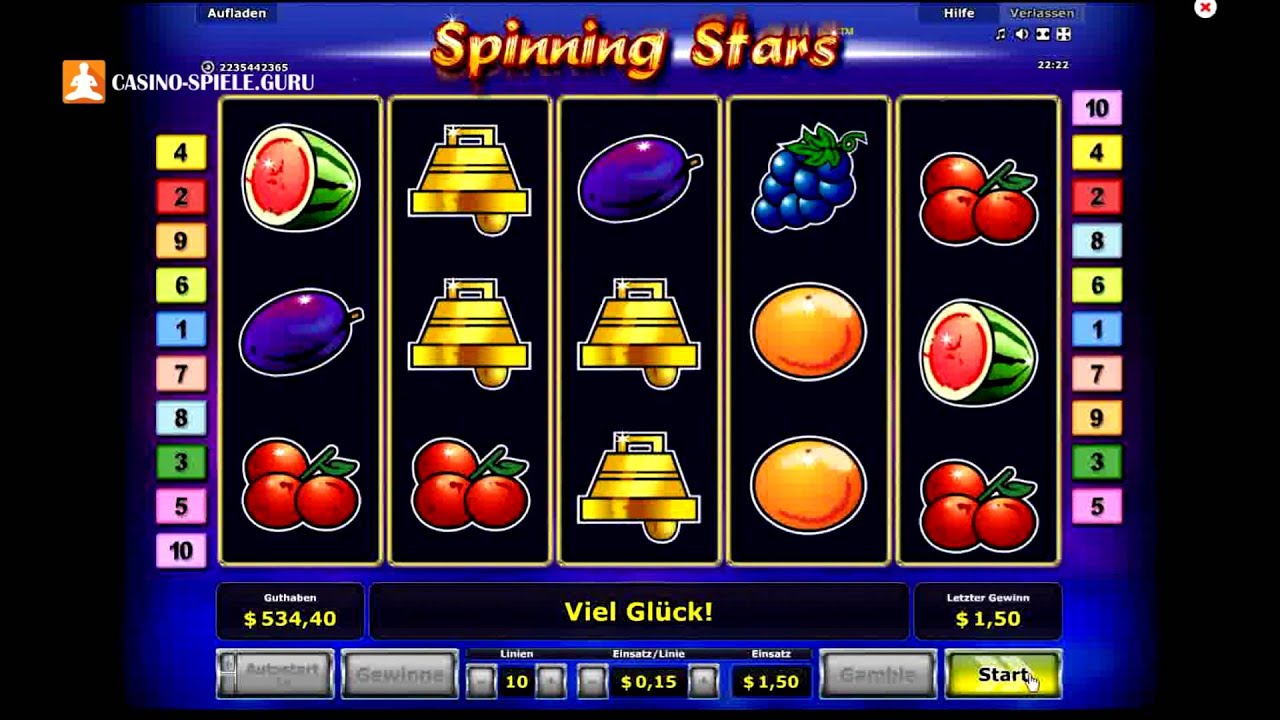
Task: Select payline 4 on the left side
Action: (x=181, y=153)
